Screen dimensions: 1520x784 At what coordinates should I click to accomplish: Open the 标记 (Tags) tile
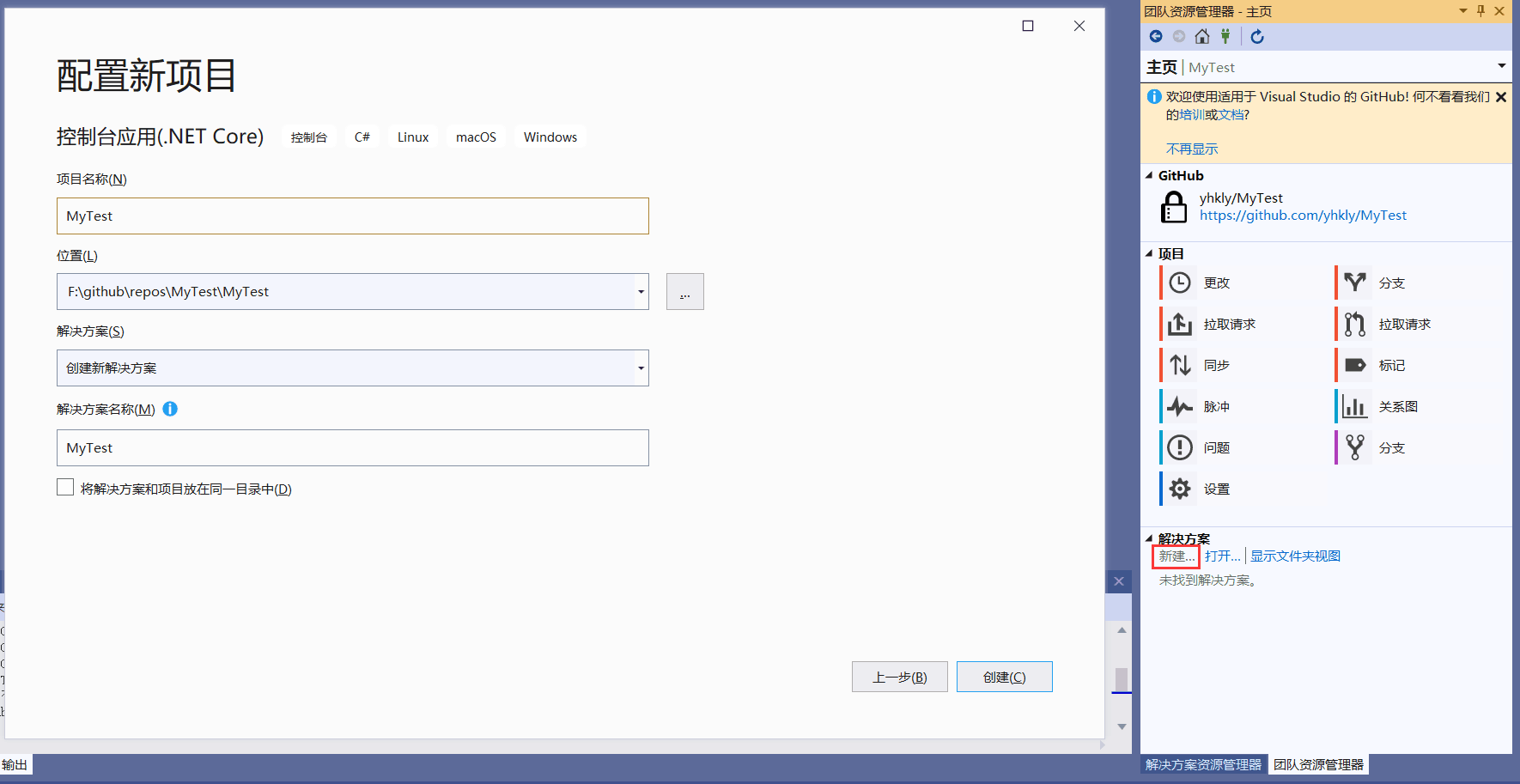(1371, 365)
